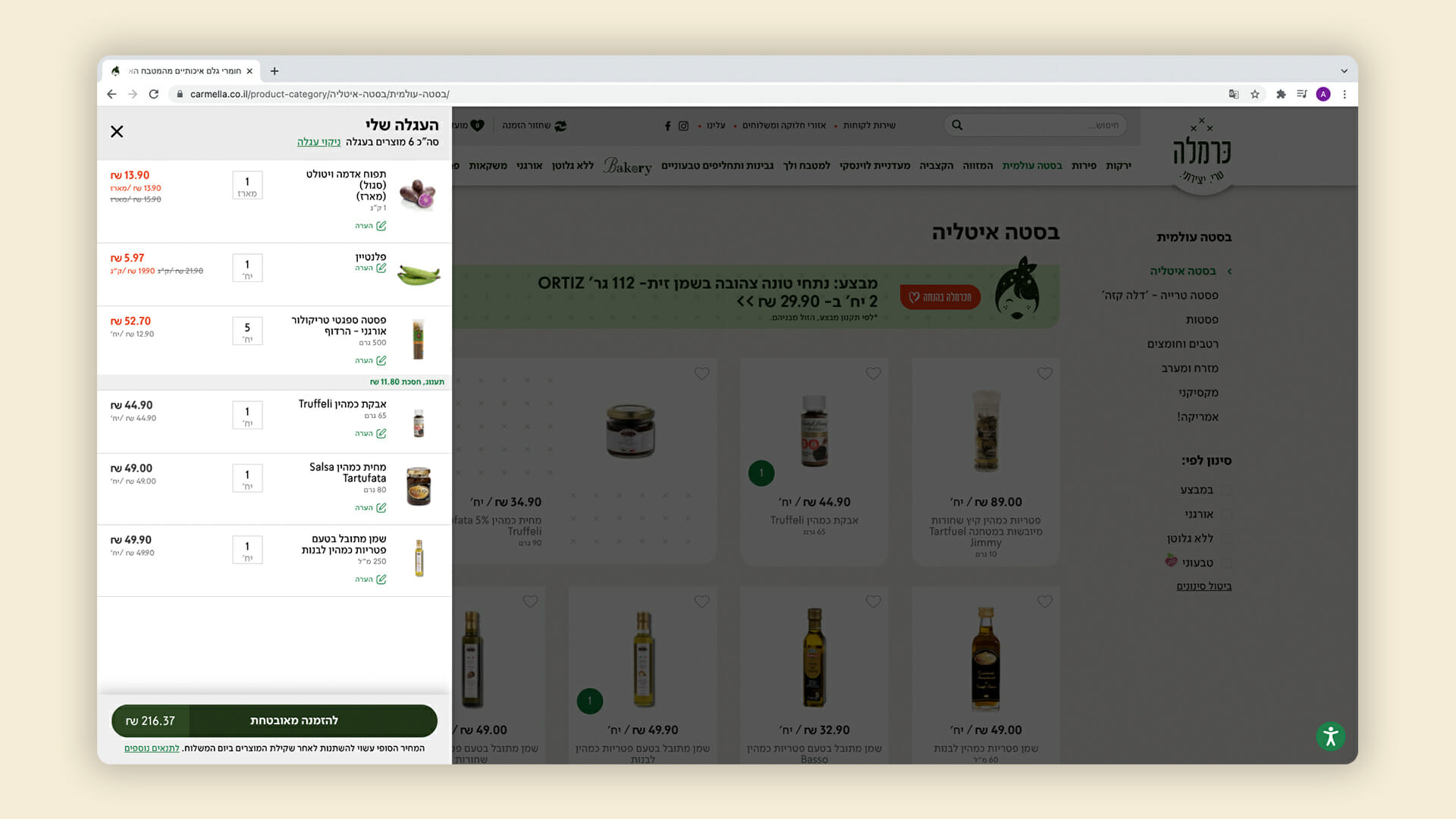Click the accessibility icon button
The width and height of the screenshot is (1456, 819).
(1330, 736)
